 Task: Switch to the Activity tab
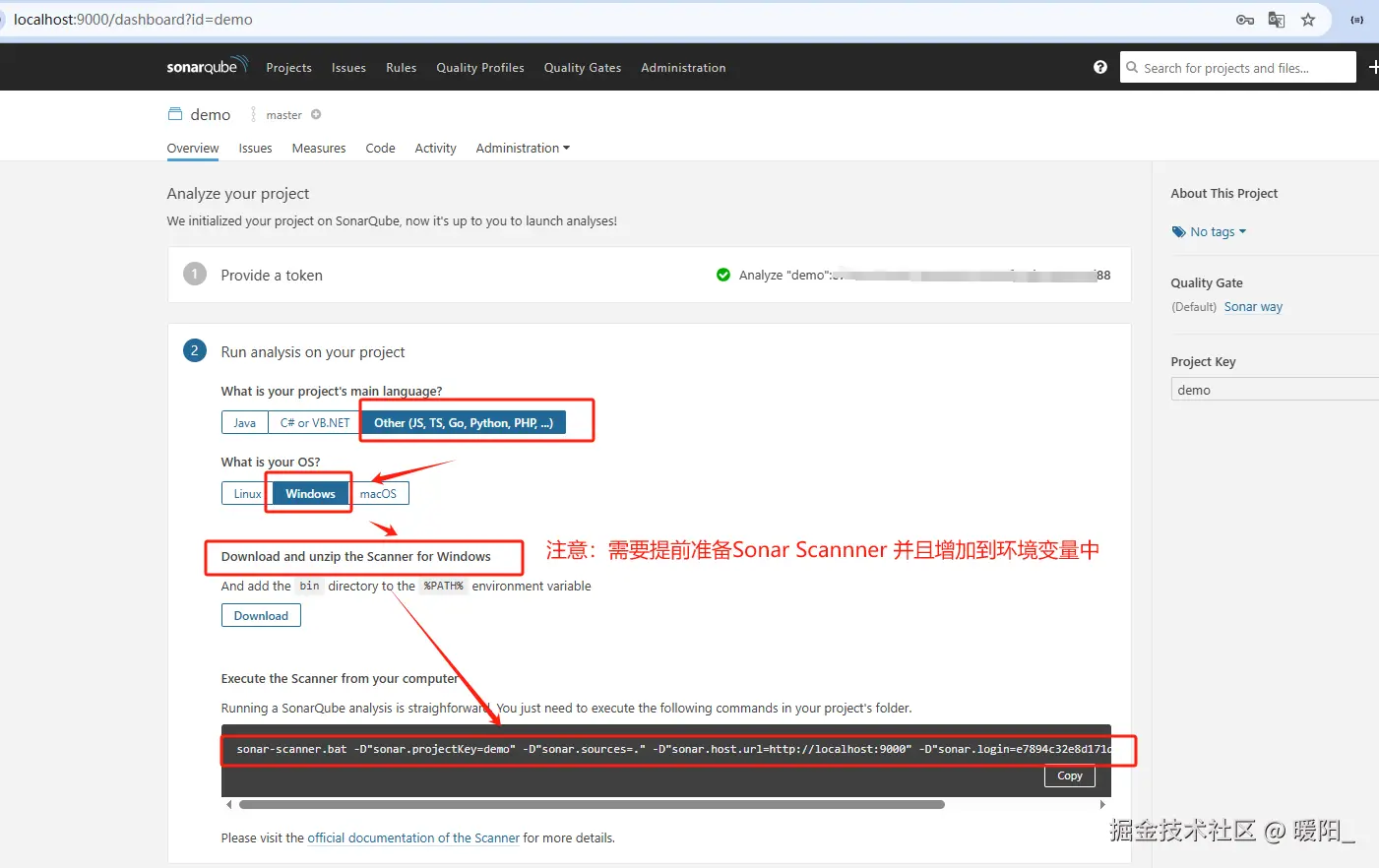tap(435, 149)
